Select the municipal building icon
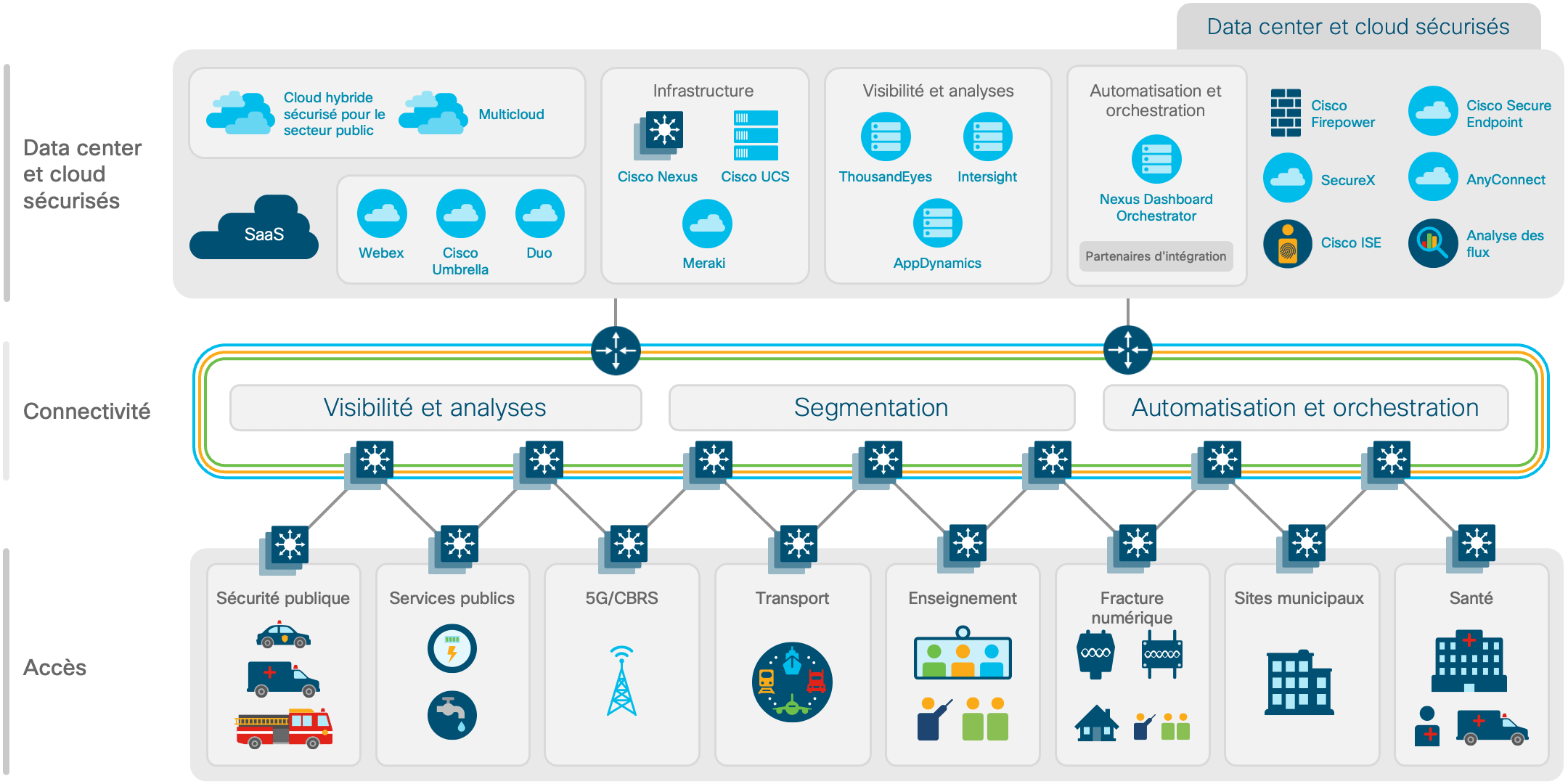The width and height of the screenshot is (1568, 784). [1299, 682]
